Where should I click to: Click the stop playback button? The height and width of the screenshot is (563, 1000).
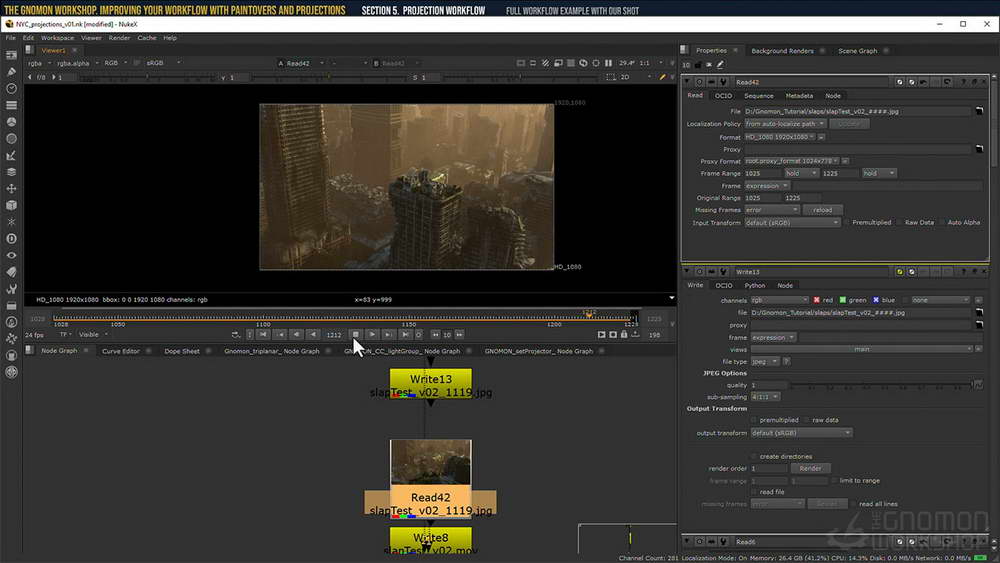click(x=356, y=334)
